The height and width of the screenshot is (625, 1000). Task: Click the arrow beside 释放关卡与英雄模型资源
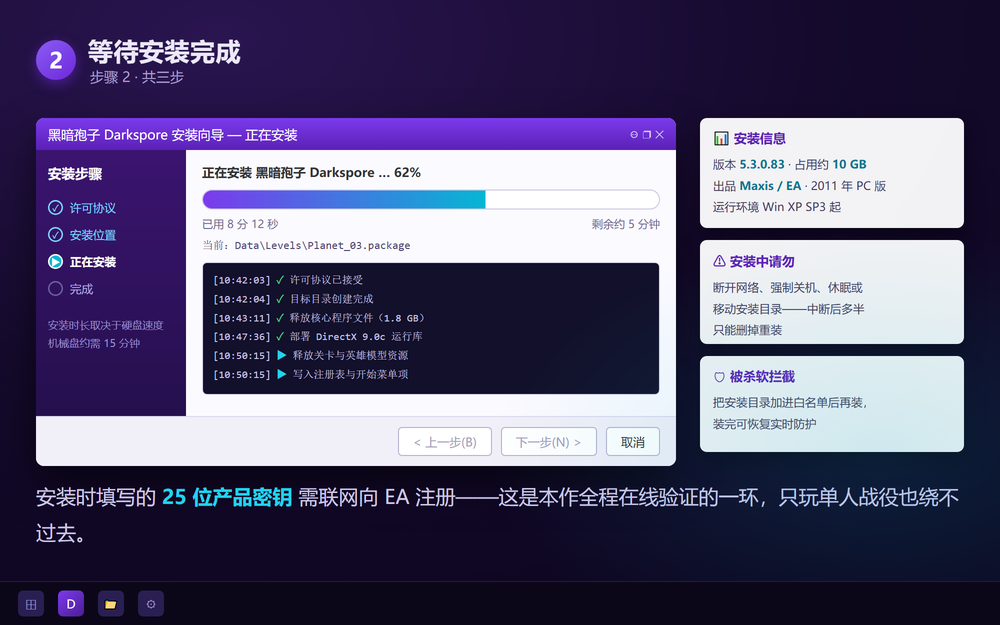tap(281, 355)
